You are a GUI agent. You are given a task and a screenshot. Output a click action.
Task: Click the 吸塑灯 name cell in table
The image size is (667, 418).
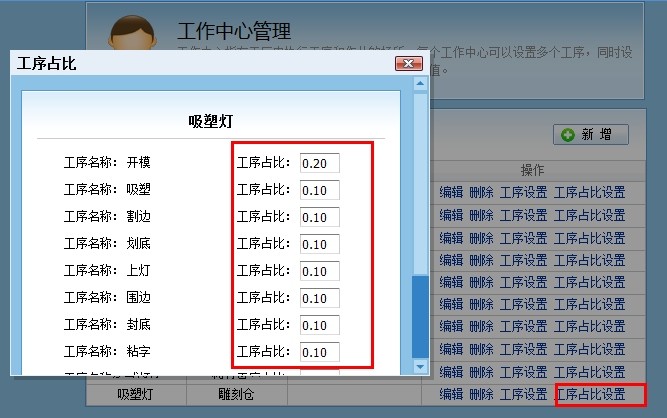pyautogui.click(x=136, y=395)
